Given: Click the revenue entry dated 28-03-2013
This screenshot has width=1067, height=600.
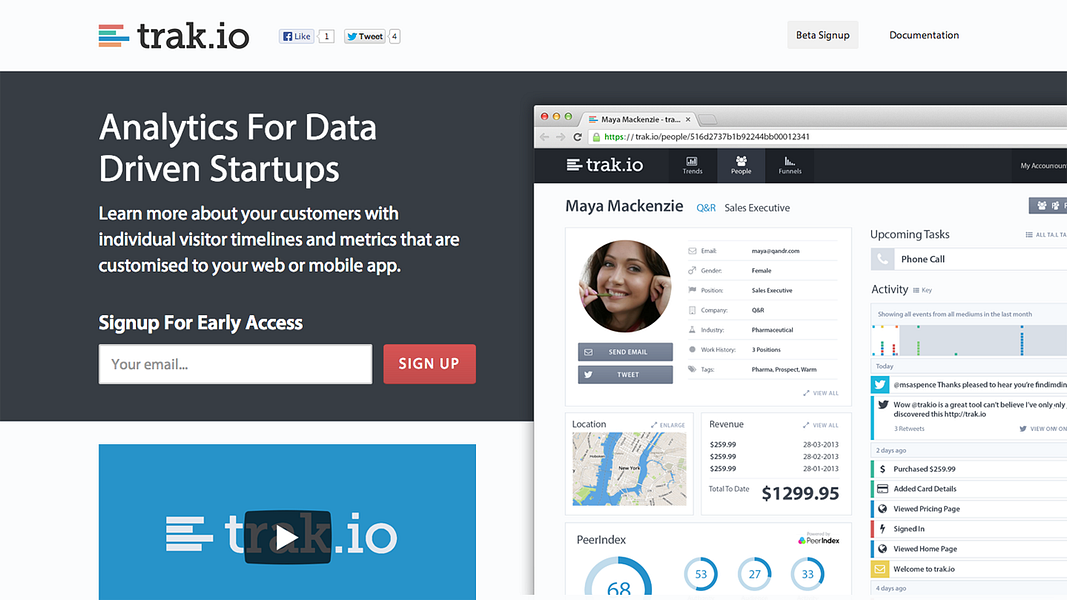Looking at the screenshot, I should pos(774,444).
